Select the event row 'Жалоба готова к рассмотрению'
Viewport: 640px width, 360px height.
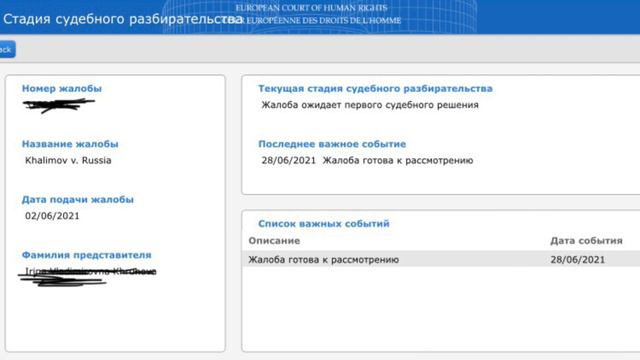pos(441,260)
